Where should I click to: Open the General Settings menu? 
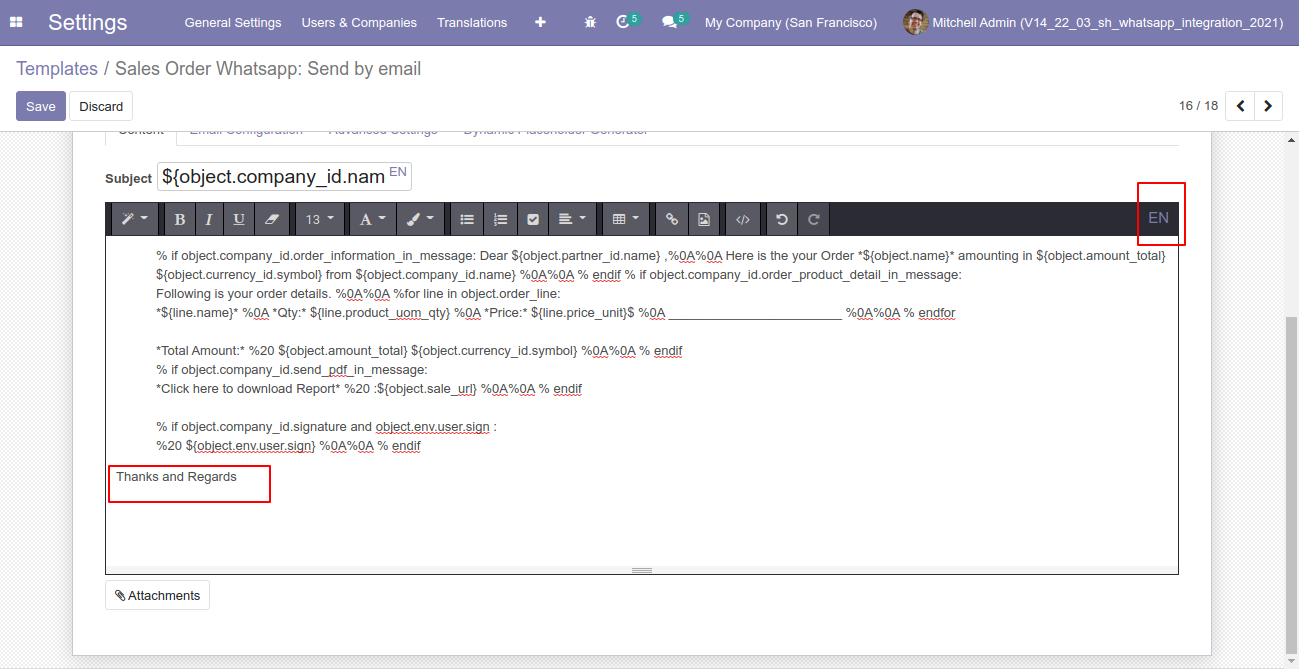[x=233, y=22]
